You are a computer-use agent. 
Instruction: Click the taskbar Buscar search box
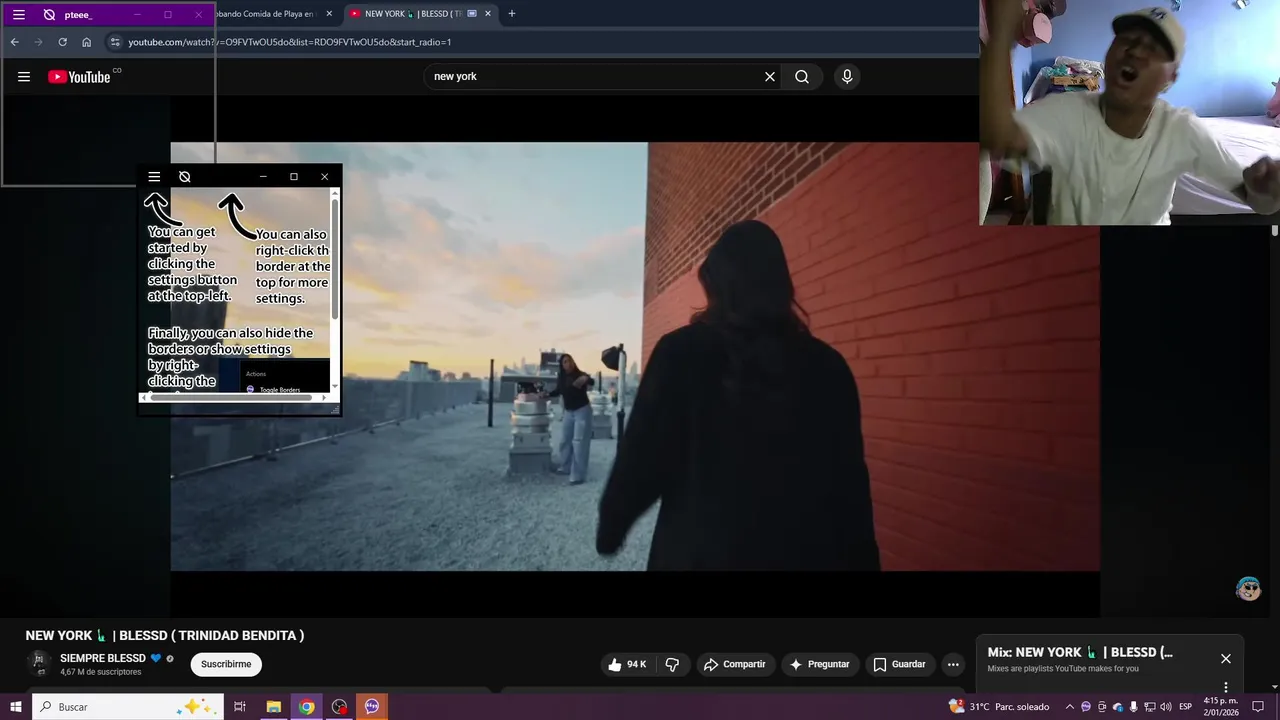click(128, 707)
